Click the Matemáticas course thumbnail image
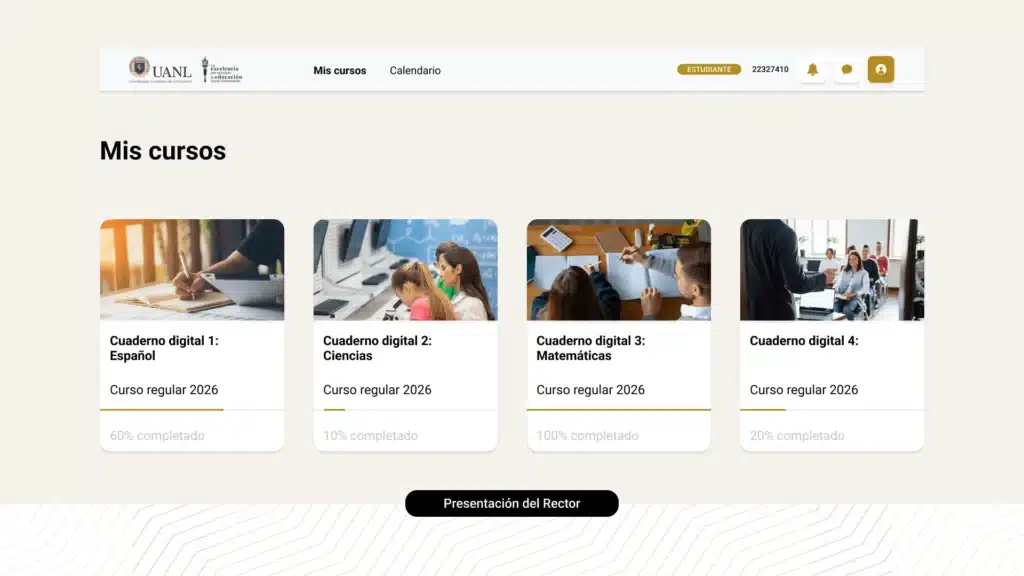The image size is (1024, 576). (x=618, y=270)
